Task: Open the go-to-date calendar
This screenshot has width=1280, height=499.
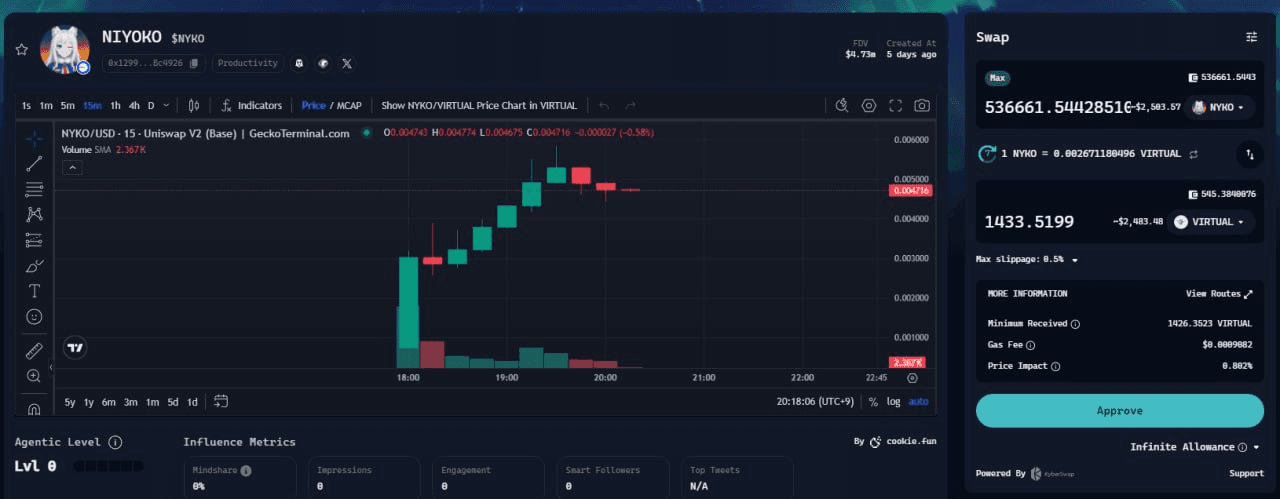Action: coord(221,402)
